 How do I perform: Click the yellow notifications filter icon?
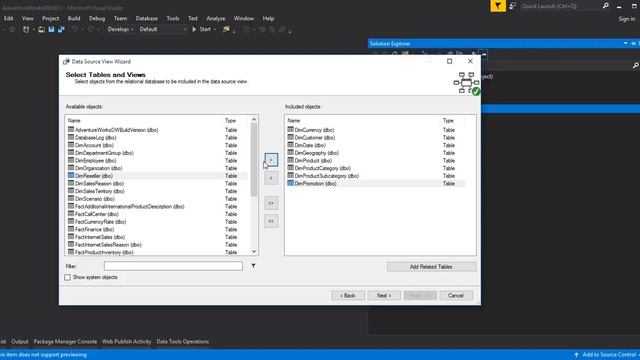pyautogui.click(x=498, y=6)
